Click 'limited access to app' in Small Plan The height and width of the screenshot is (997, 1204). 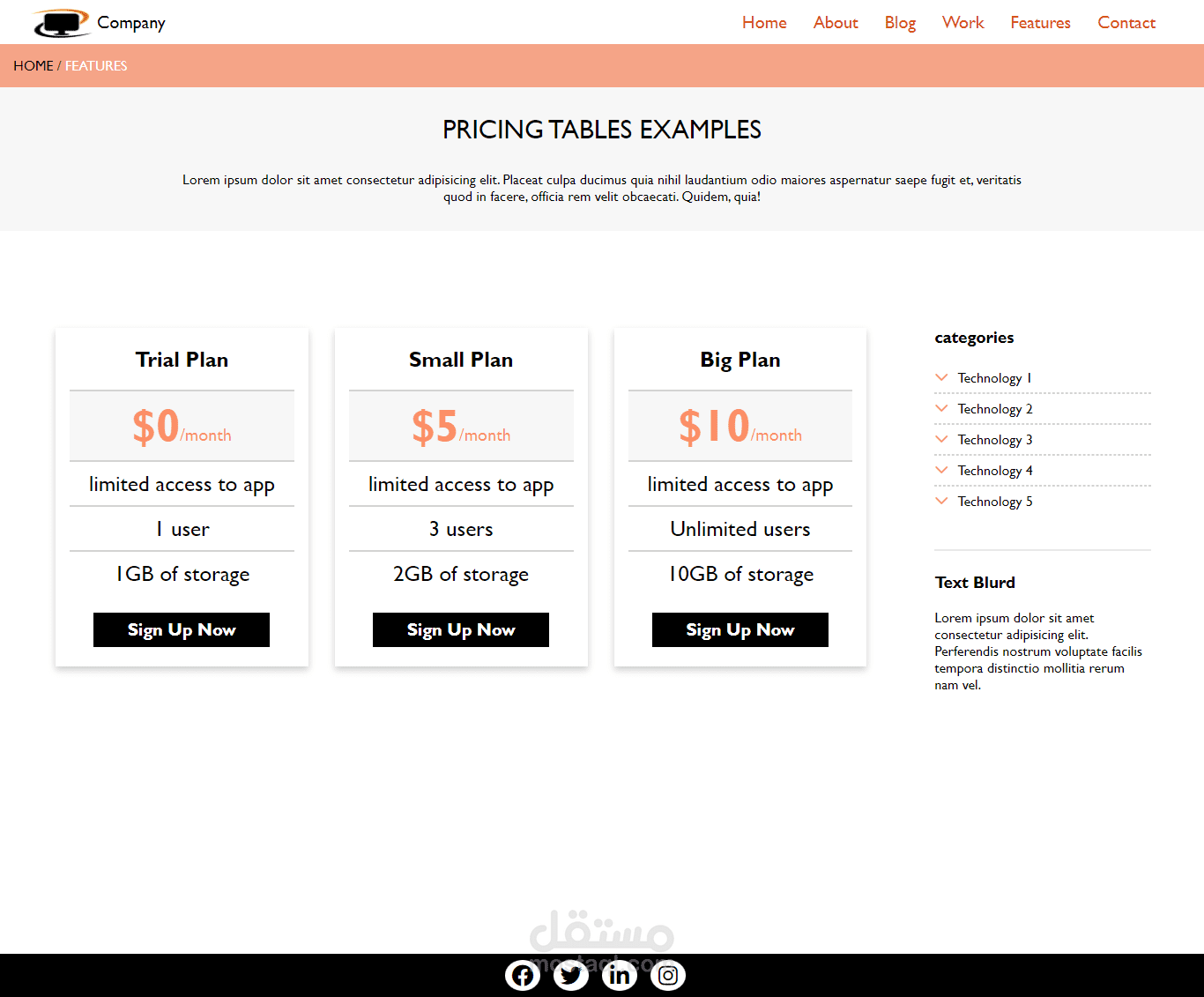[x=461, y=485]
